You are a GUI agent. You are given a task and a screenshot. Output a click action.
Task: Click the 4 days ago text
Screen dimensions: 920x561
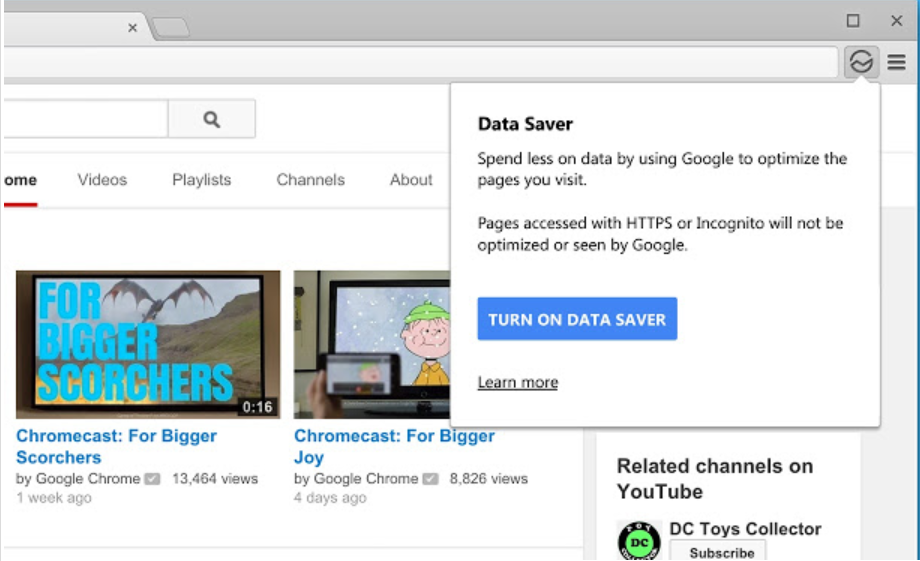click(330, 498)
